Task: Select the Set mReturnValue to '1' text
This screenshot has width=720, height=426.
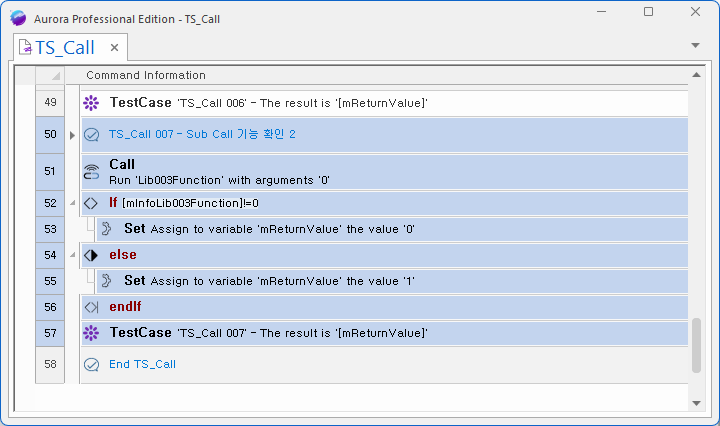Action: click(269, 280)
